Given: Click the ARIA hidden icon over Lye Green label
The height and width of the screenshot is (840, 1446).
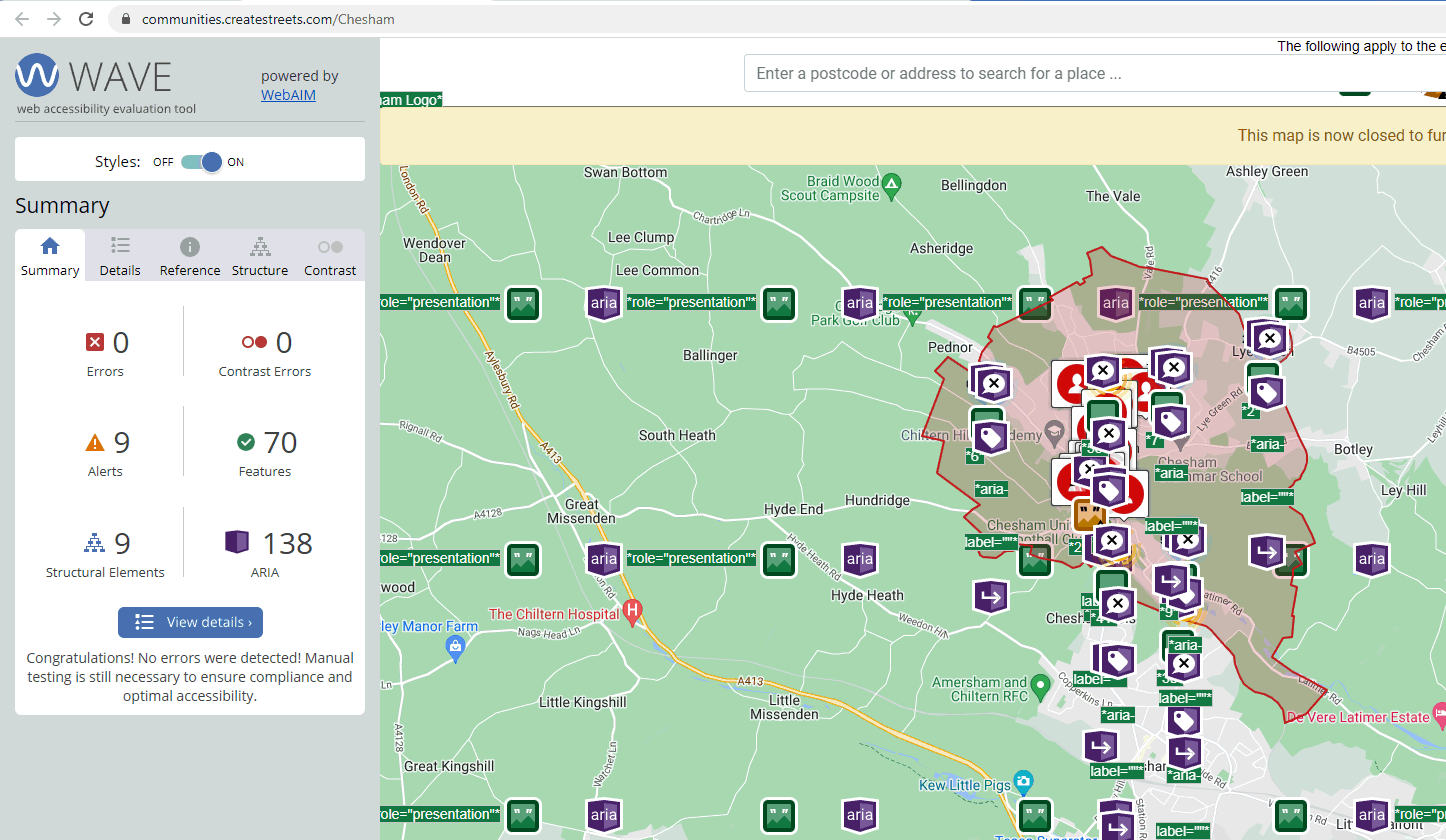Looking at the screenshot, I should 1270,339.
